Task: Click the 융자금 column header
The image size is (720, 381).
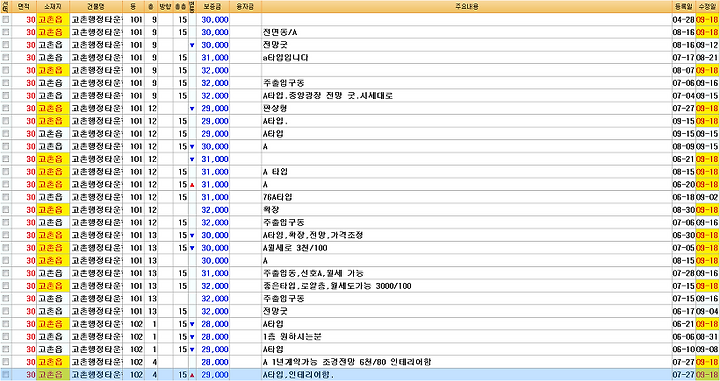Action: point(245,6)
